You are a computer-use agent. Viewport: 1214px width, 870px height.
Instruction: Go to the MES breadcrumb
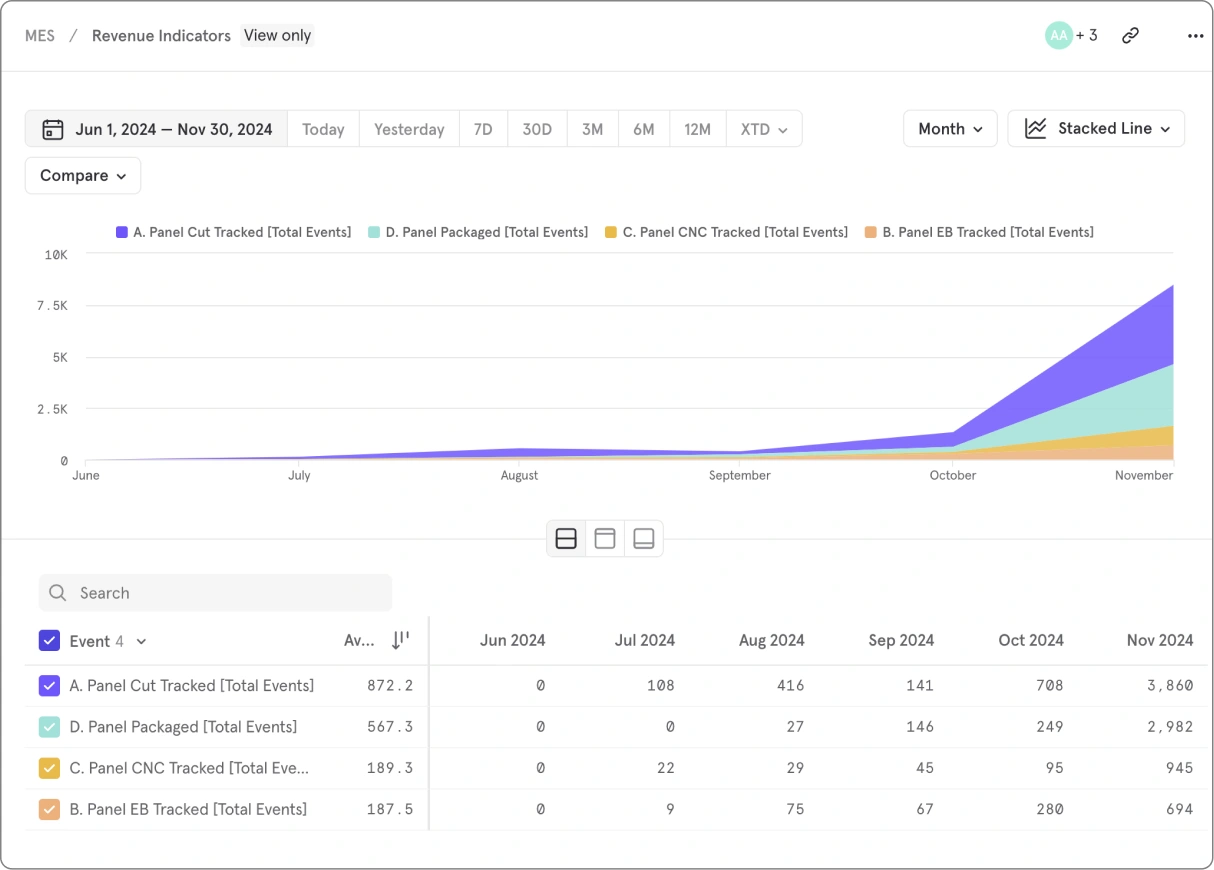(40, 35)
